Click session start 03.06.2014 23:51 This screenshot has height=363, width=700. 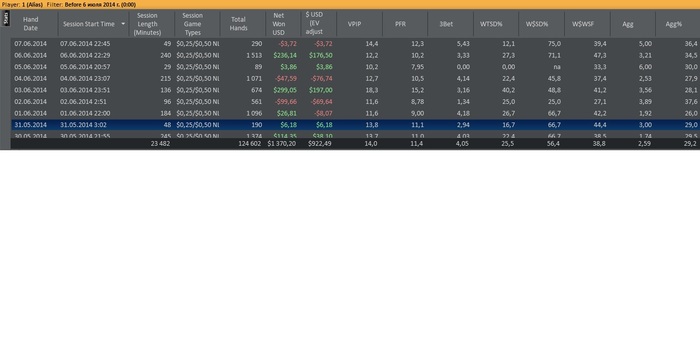(85, 90)
